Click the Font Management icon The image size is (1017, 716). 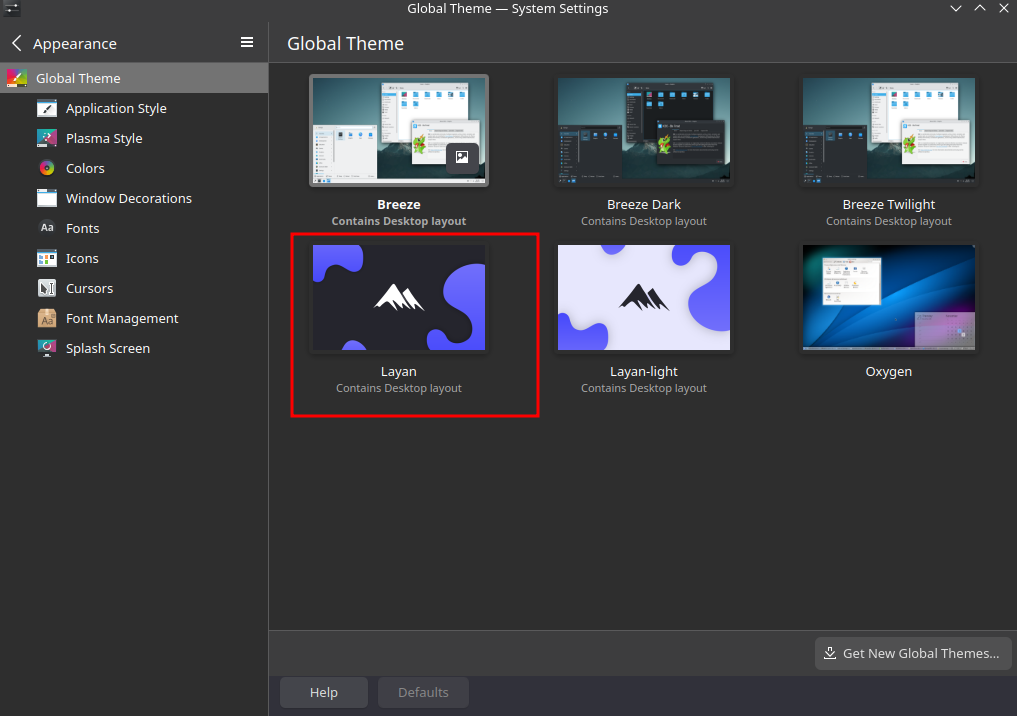47,318
